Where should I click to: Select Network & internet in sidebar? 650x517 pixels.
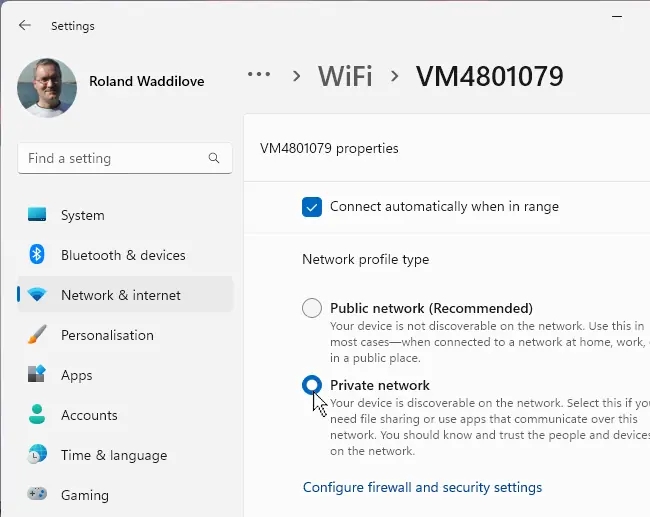[x=125, y=295]
